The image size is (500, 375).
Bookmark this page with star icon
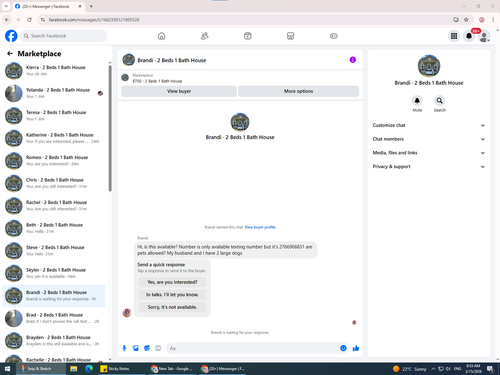(x=466, y=20)
